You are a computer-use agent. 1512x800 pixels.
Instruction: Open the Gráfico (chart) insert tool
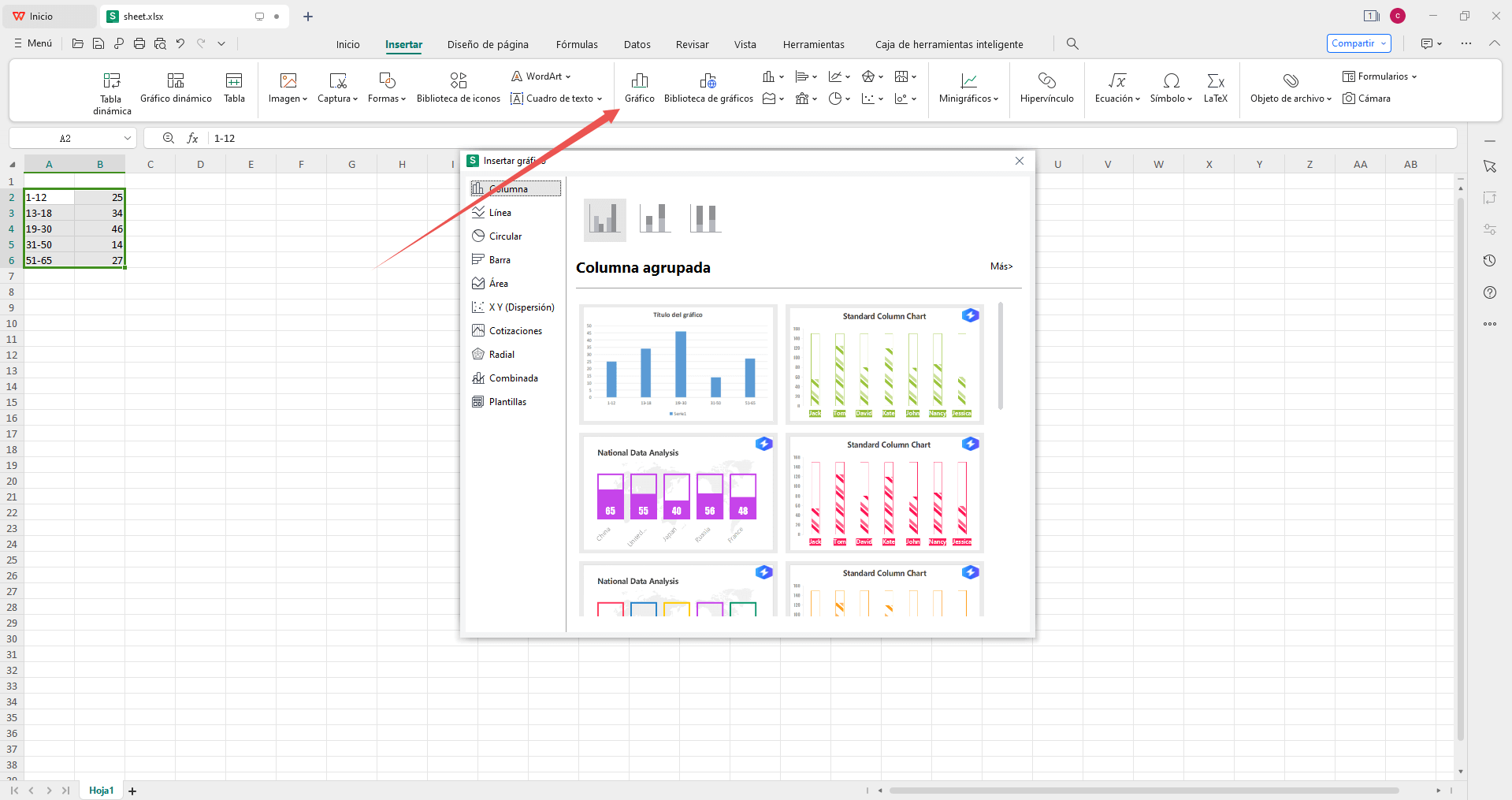(x=639, y=87)
